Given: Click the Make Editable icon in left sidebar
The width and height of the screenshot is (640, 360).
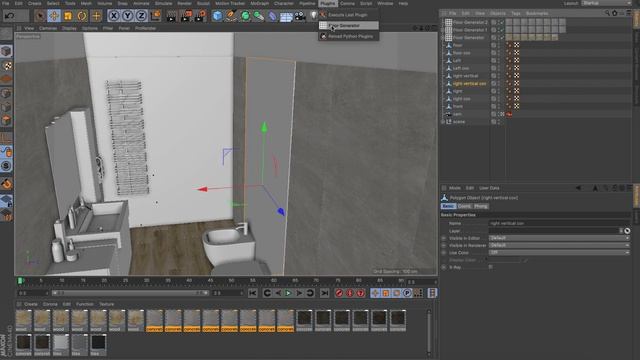Looking at the screenshot, I should coord(6,33).
